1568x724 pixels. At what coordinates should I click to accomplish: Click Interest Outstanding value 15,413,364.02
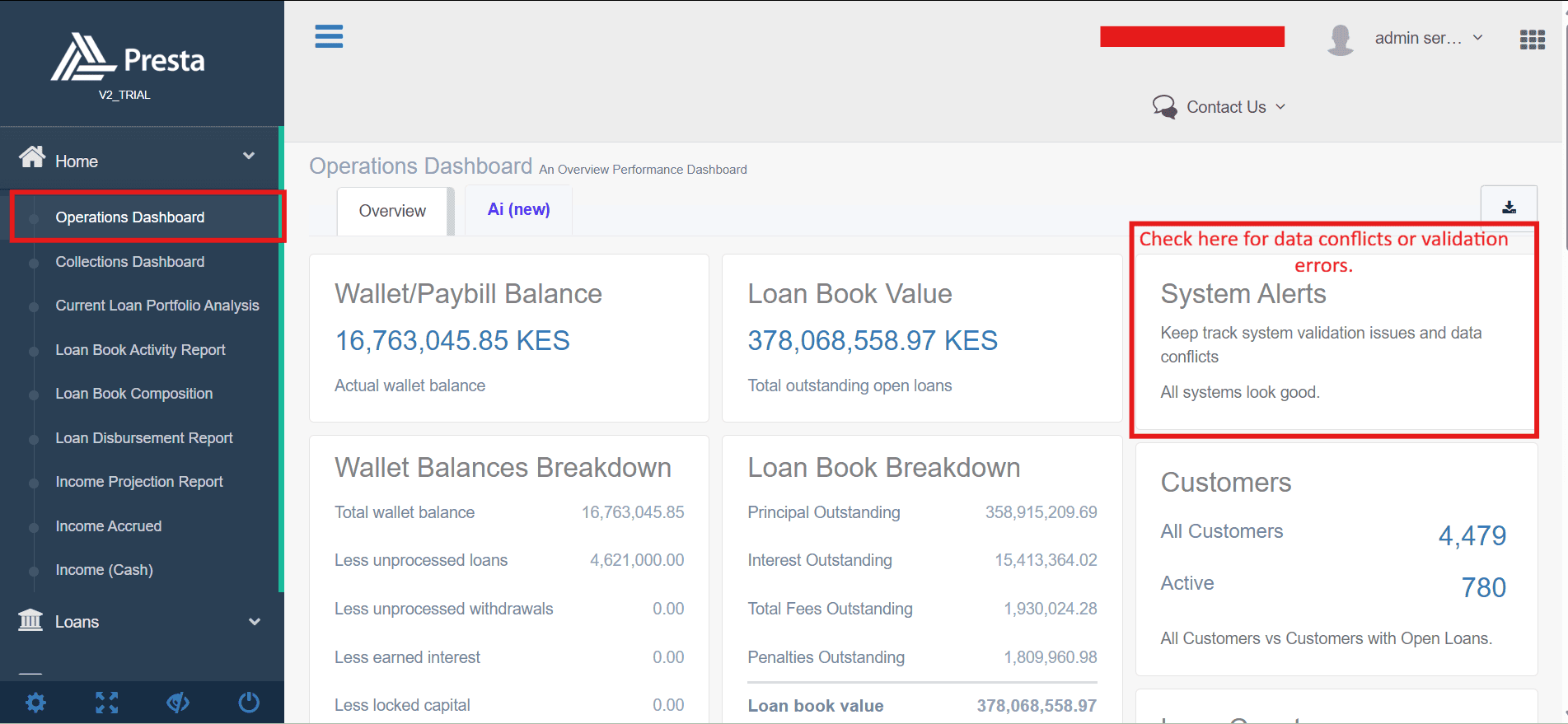[x=1046, y=560]
